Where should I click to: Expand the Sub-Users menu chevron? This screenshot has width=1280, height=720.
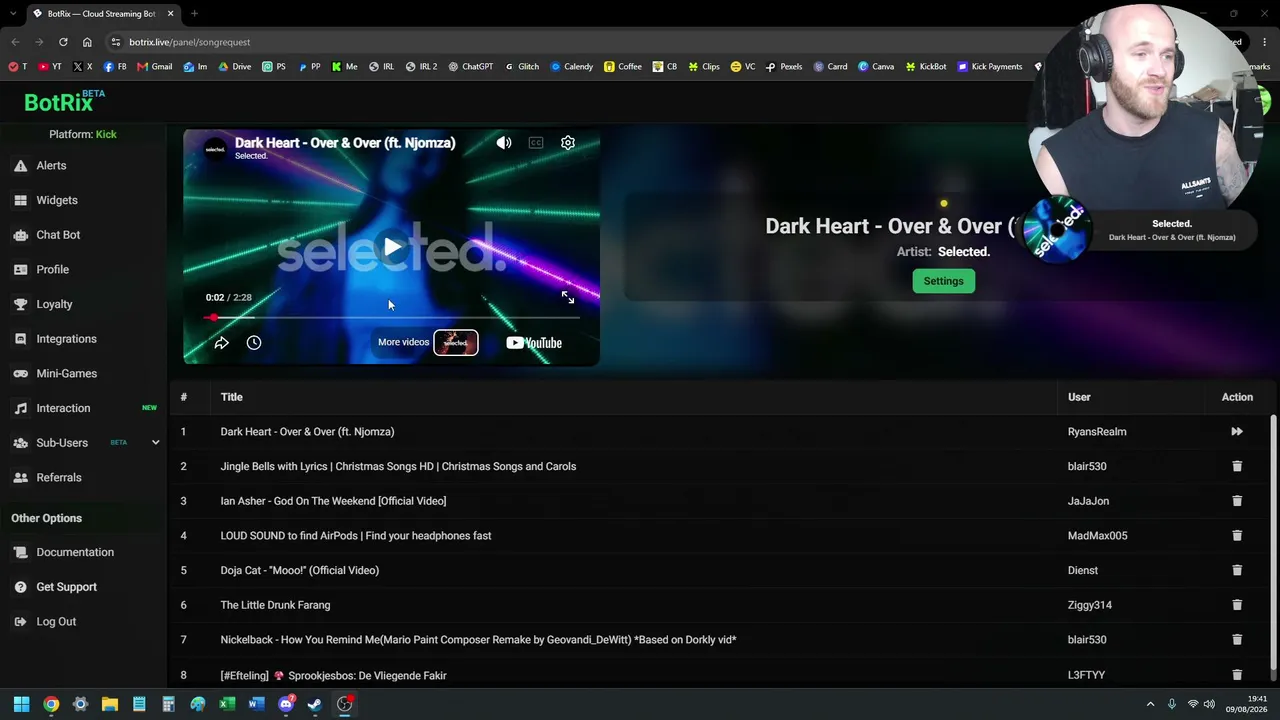(x=155, y=443)
